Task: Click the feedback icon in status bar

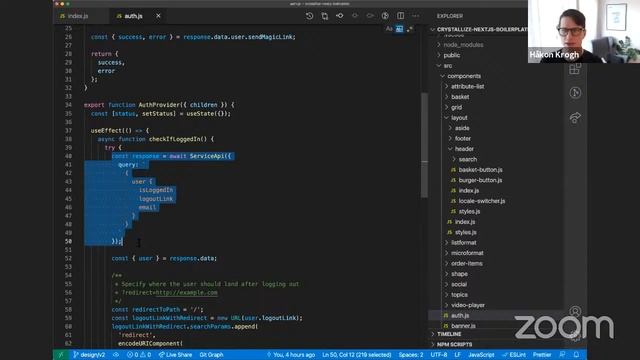Action: click(x=562, y=355)
